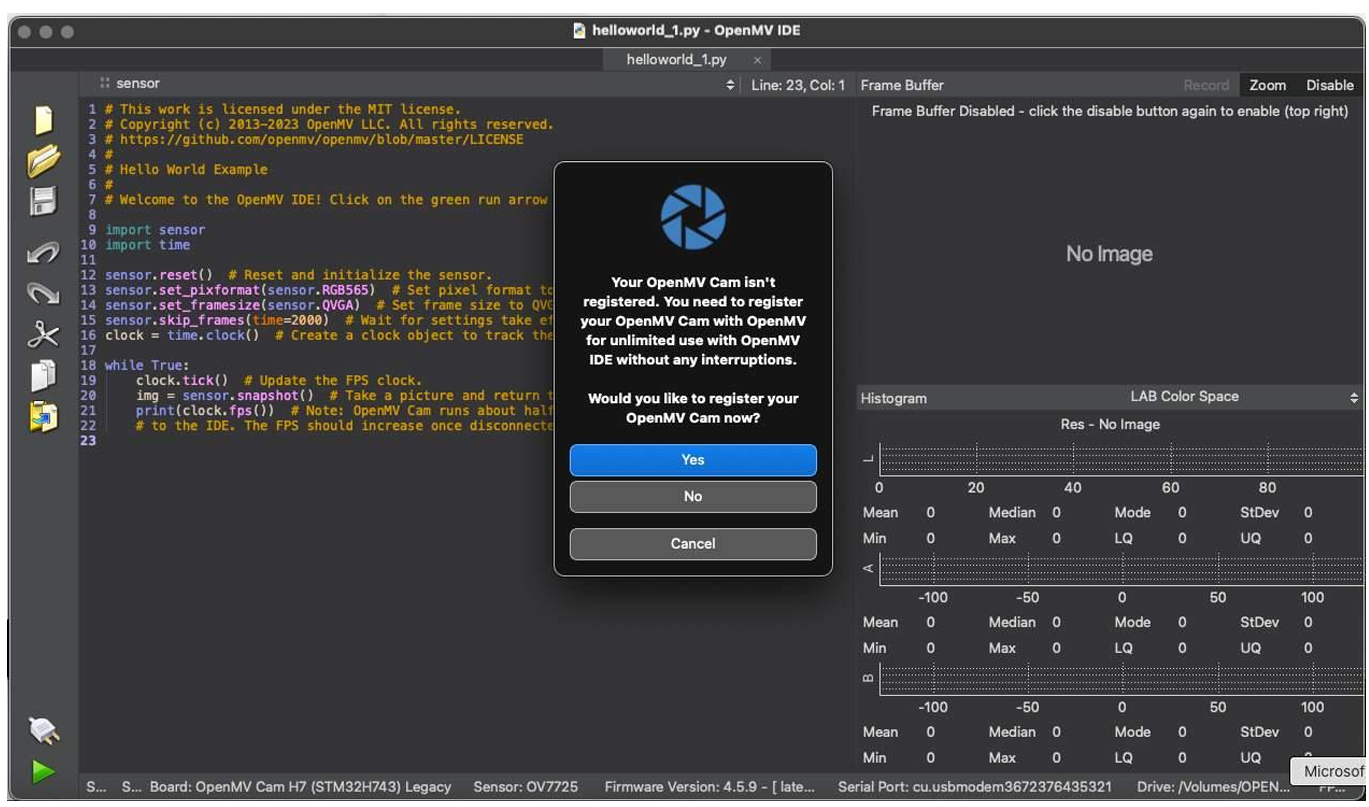Image resolution: width=1369 pixels, height=807 pixels.
Task: Click the helloworld_1.py file icon in title bar
Action: [579, 30]
